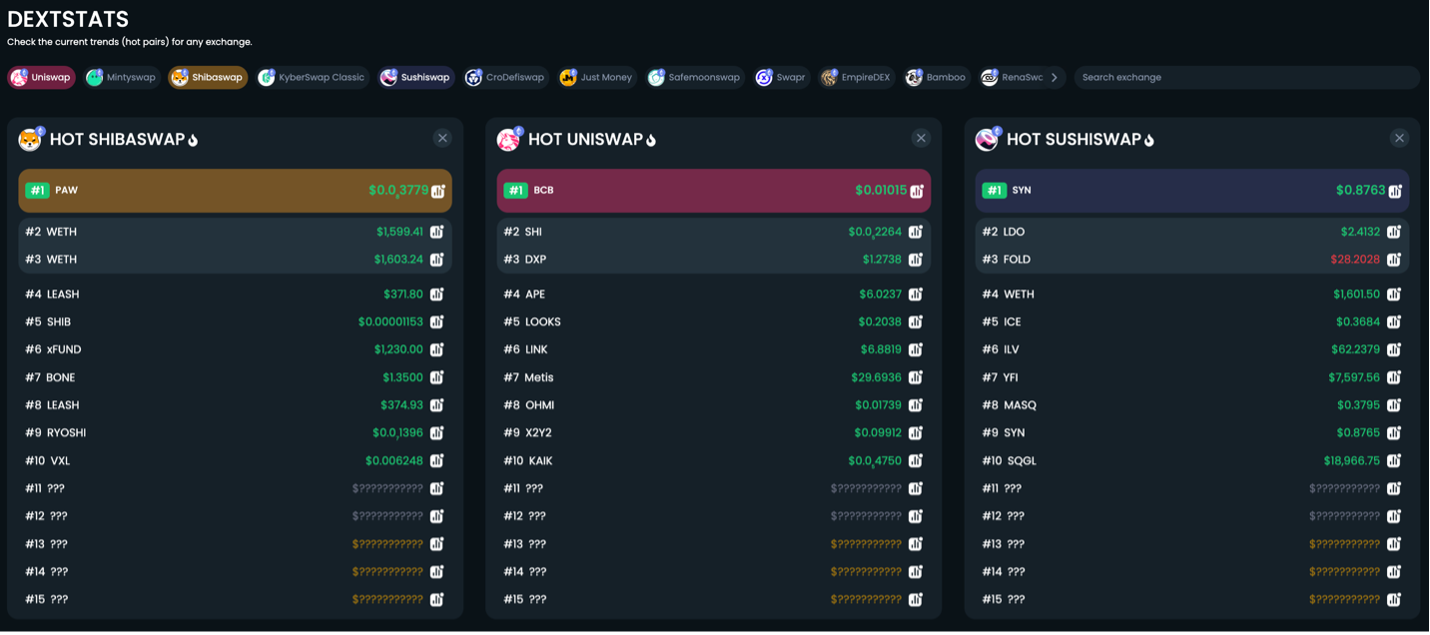Select the EmpireDEX exchange chip
The height and width of the screenshot is (635, 1430).
pyautogui.click(x=857, y=77)
